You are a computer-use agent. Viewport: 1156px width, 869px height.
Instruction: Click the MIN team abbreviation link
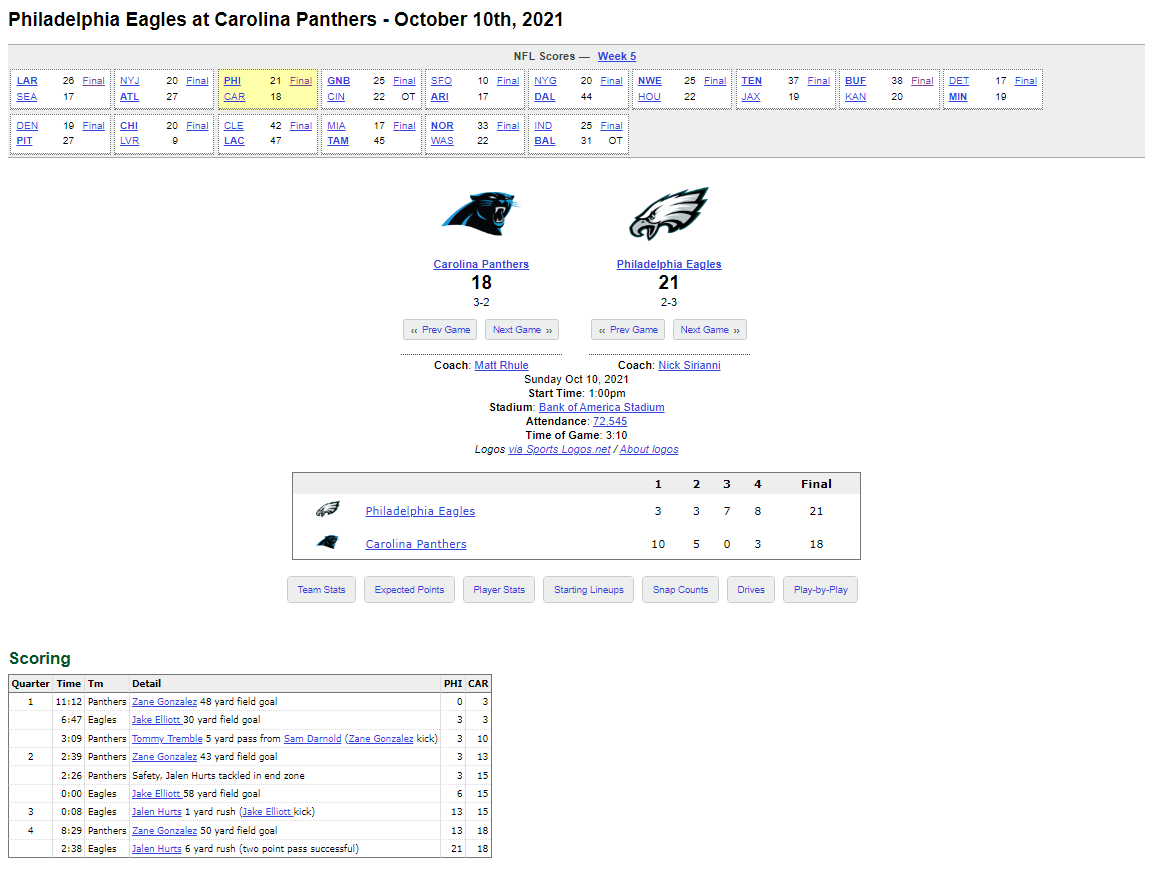coord(958,97)
